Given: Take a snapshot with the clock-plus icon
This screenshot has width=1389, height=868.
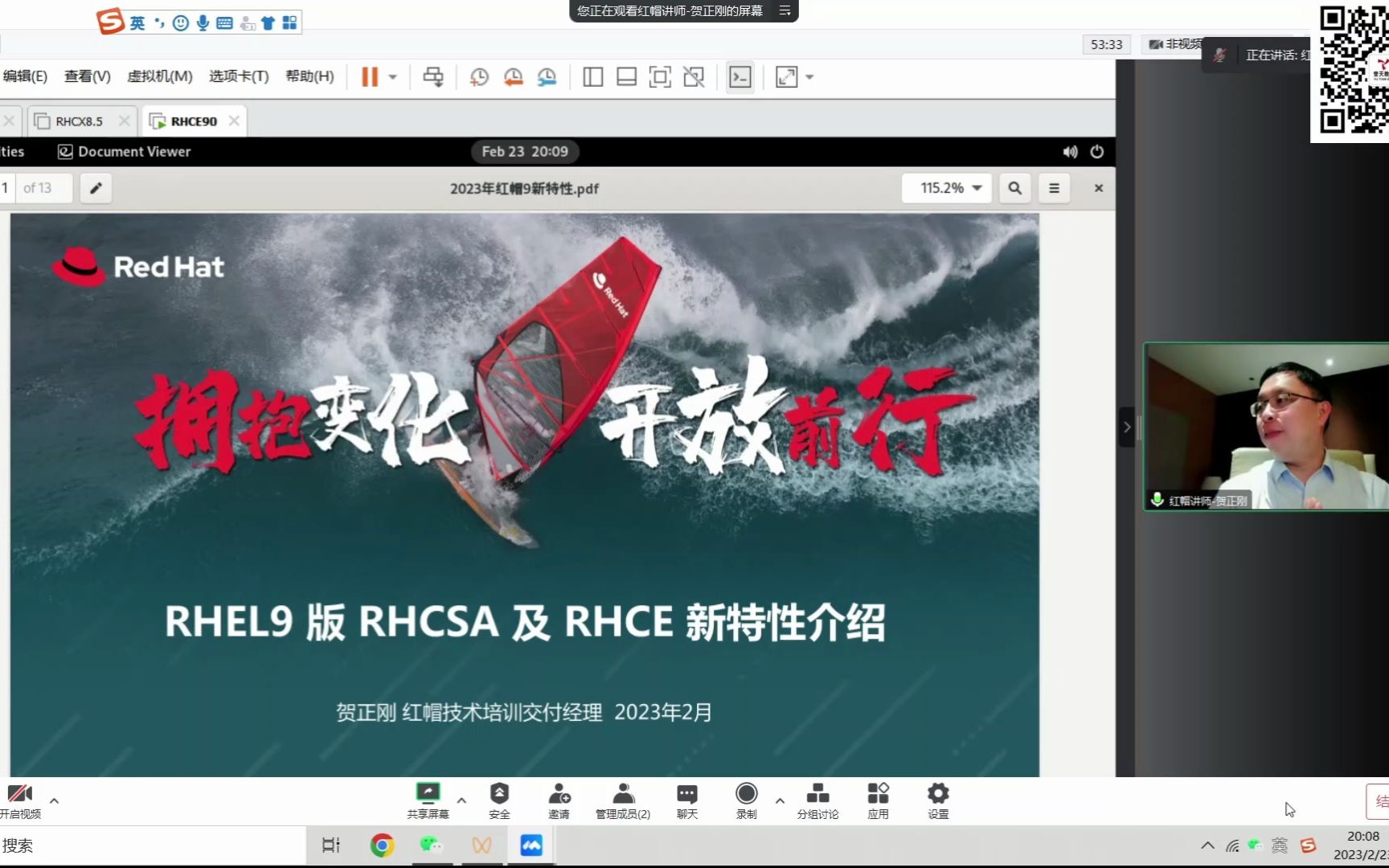Looking at the screenshot, I should (479, 77).
